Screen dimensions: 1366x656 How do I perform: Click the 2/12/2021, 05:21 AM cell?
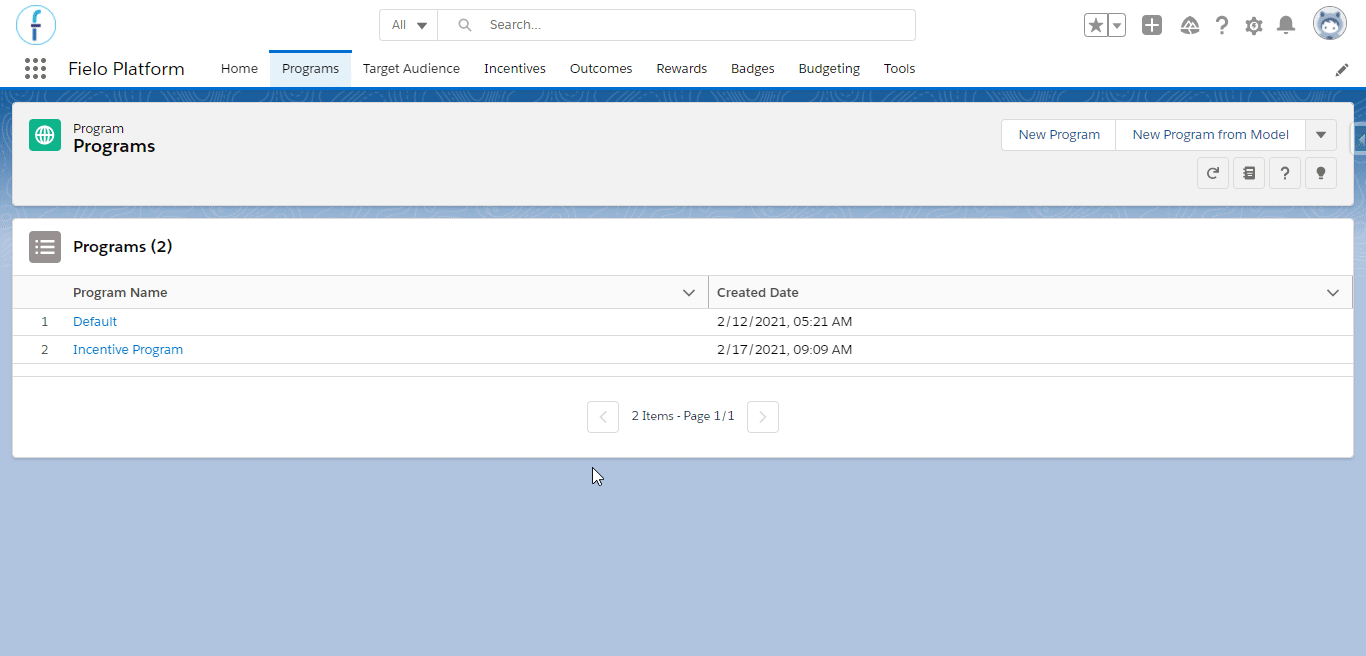click(785, 322)
